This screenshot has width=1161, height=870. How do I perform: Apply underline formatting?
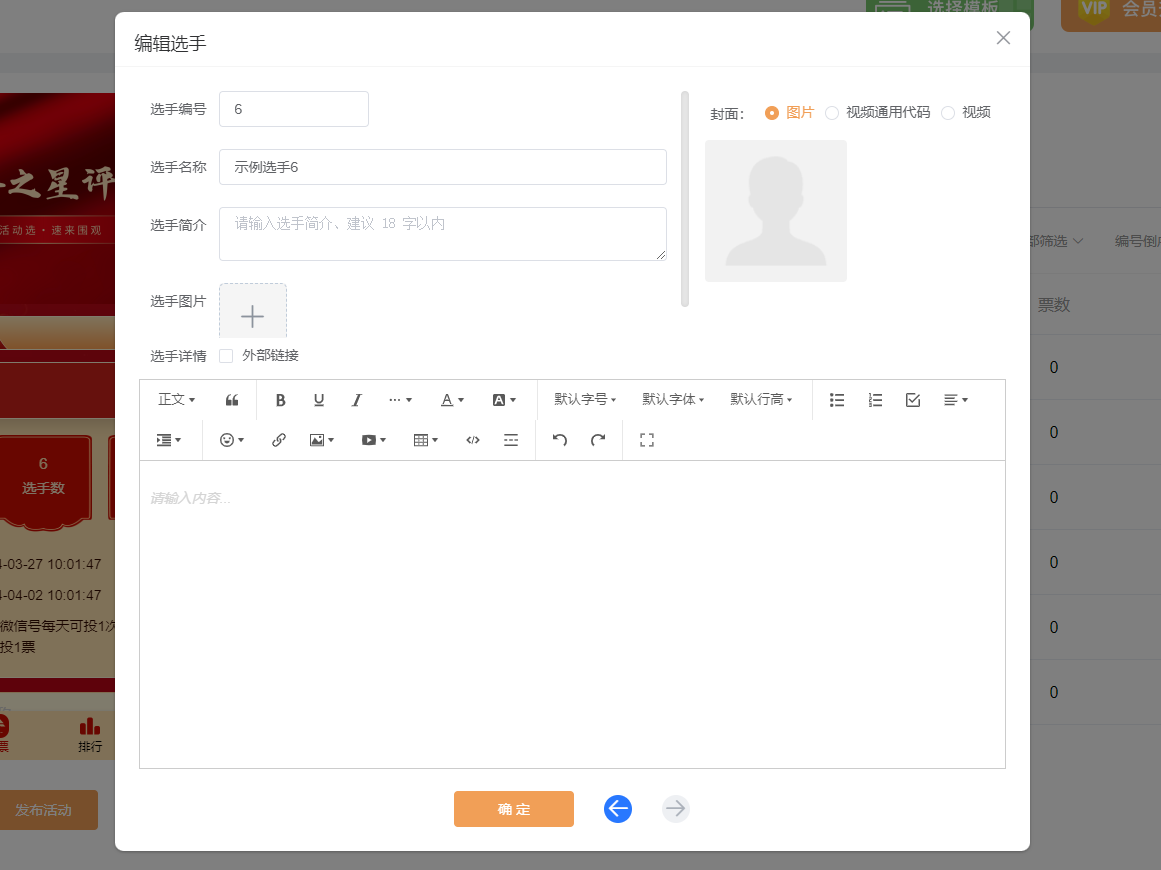(319, 400)
